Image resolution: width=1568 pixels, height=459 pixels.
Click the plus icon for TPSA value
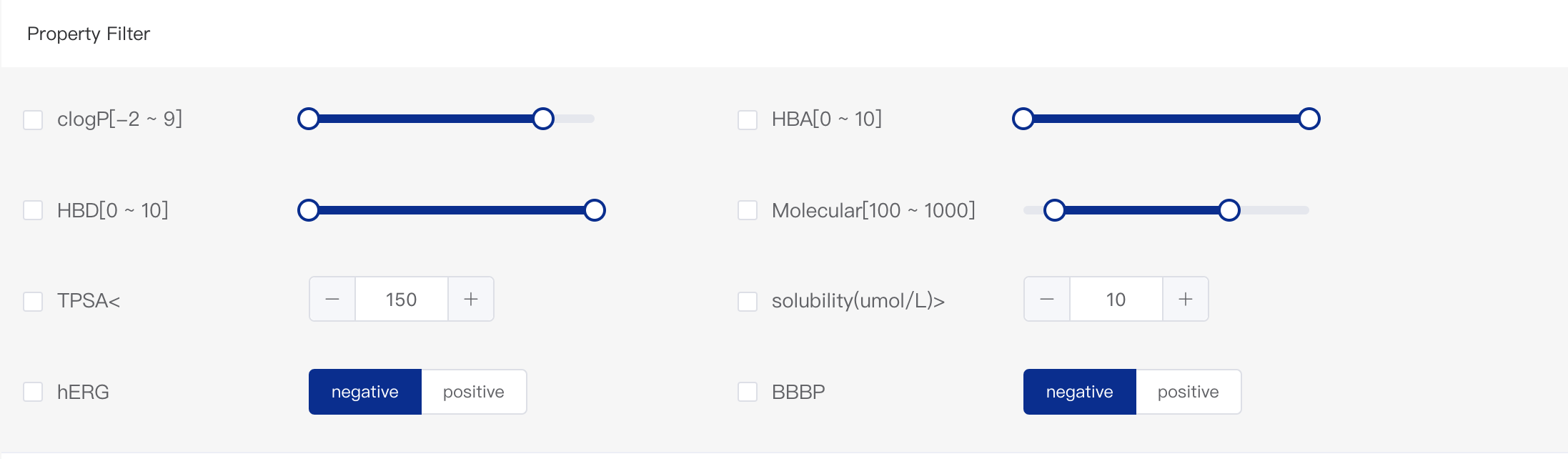[471, 299]
